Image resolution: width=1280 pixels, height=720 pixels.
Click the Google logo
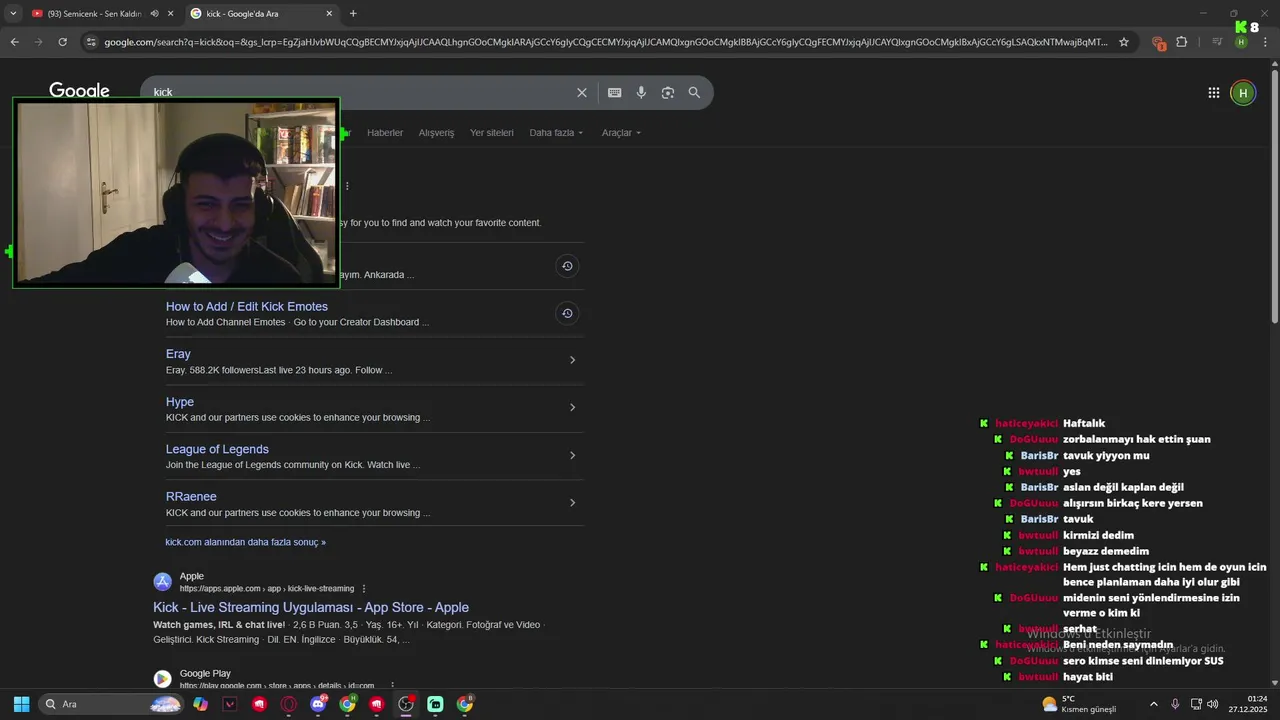point(79,90)
